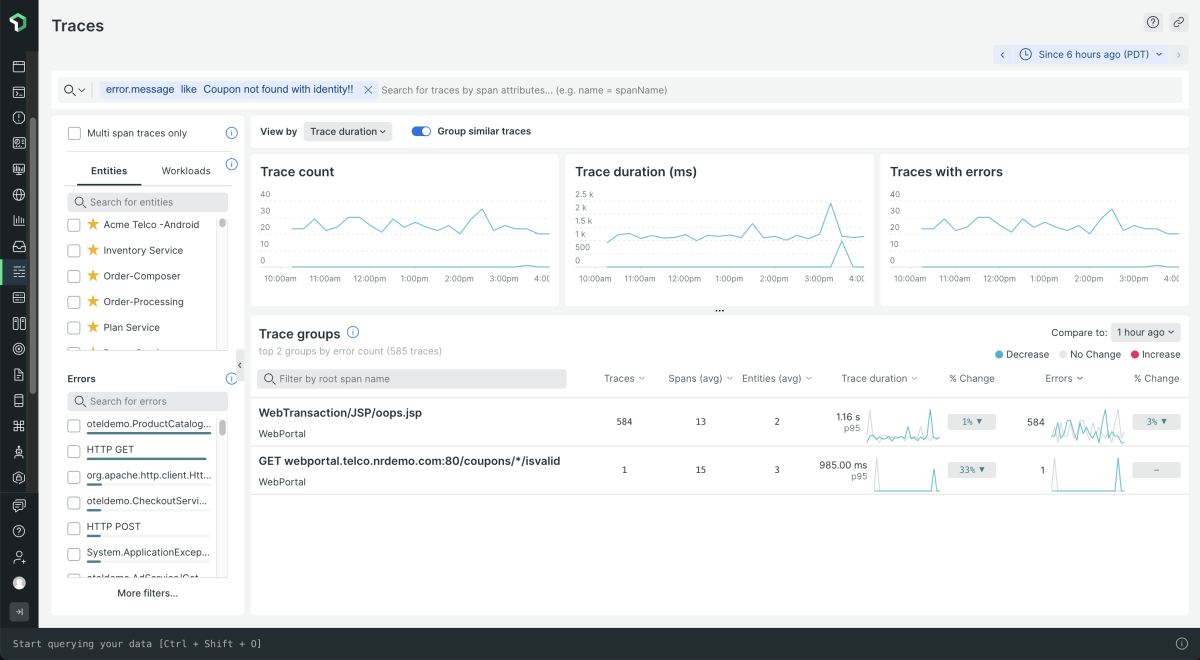Toggle the Group similar traces switch
This screenshot has height=660, width=1200.
[421, 131]
